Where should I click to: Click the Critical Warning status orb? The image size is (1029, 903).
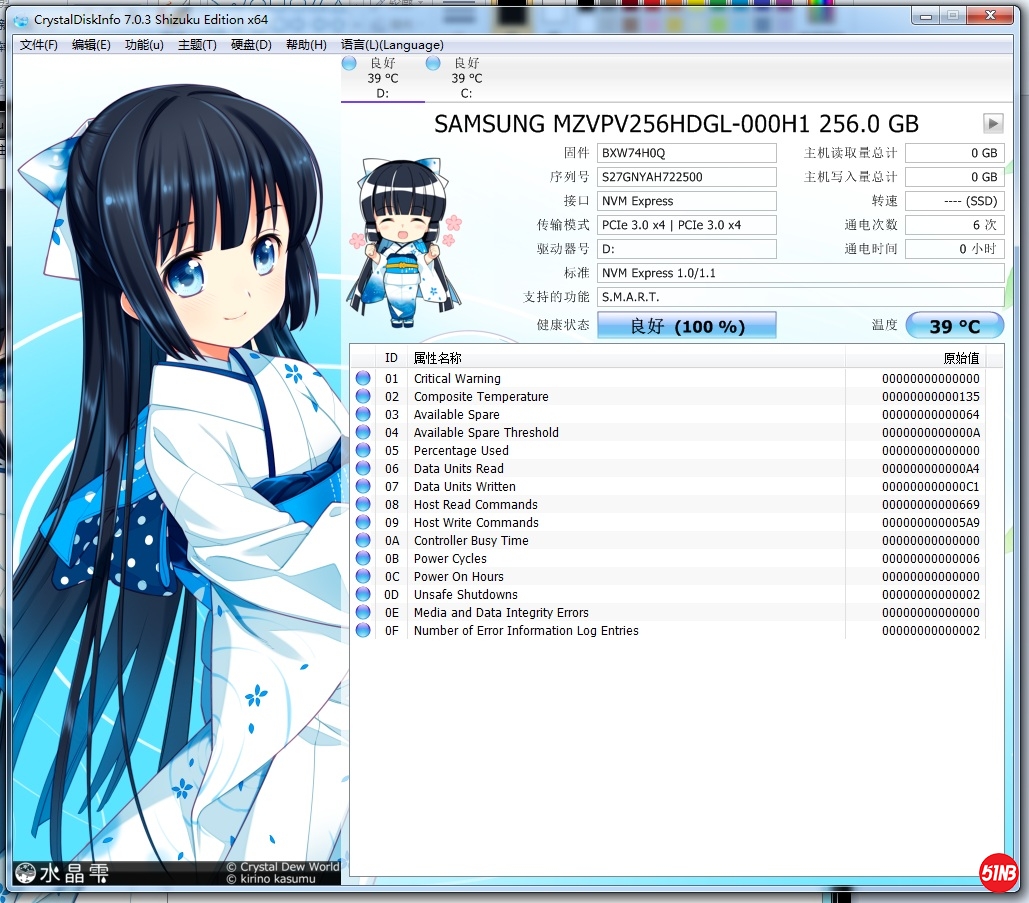[x=363, y=379]
